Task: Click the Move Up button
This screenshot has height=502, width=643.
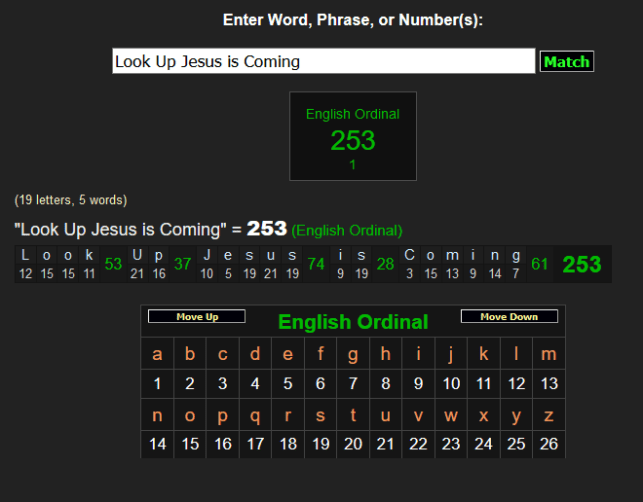Action: [197, 317]
